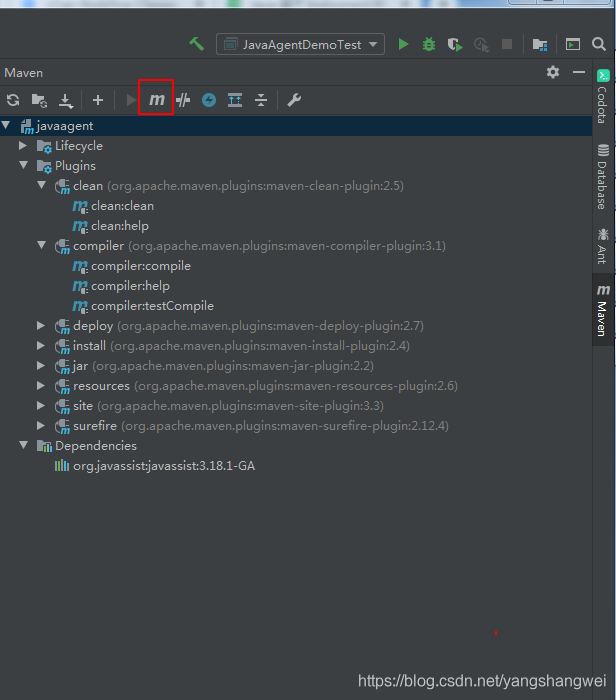Toggle Maven Offline Mode
616x700 pixels.
(183, 100)
